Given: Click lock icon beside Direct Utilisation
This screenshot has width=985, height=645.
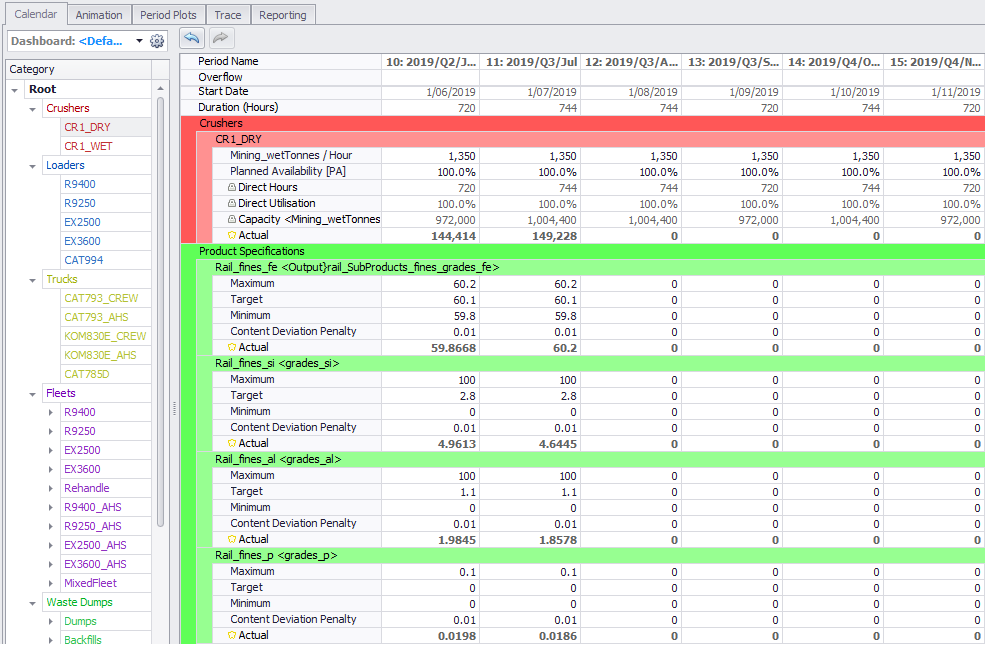Looking at the screenshot, I should tap(233, 204).
